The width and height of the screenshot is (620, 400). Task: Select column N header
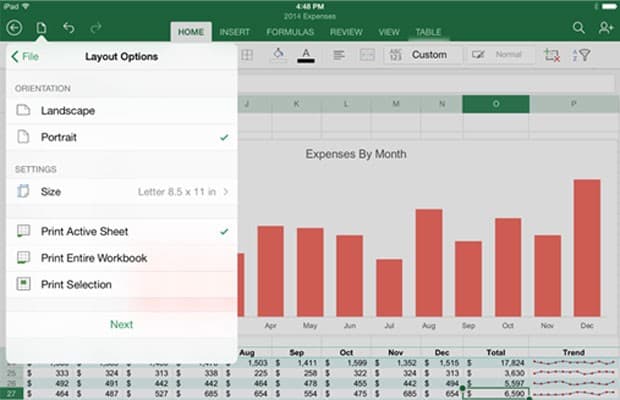442,104
